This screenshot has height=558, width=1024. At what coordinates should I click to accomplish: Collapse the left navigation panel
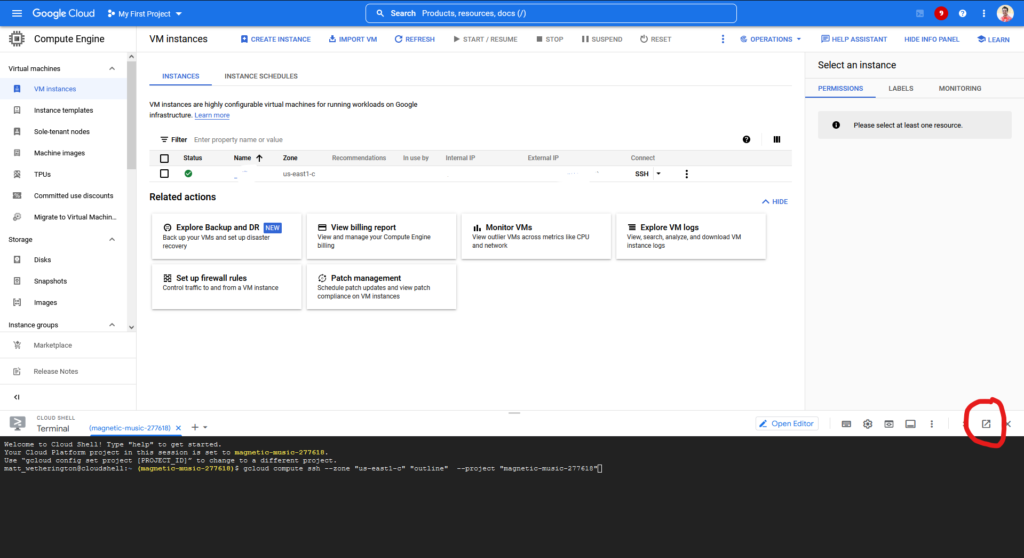pyautogui.click(x=17, y=397)
